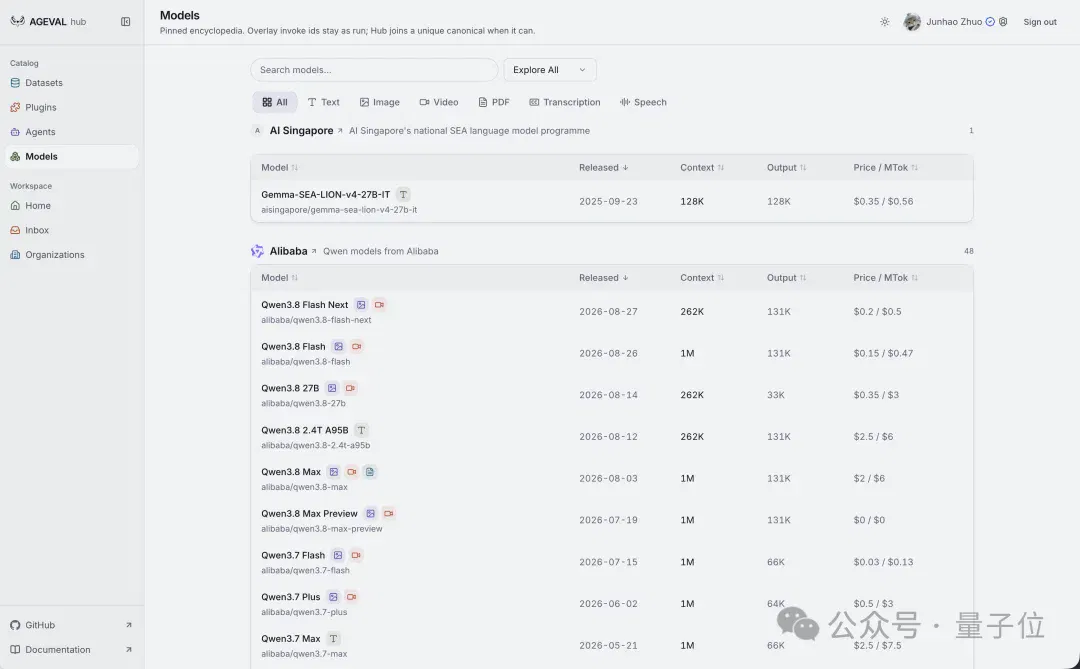The width and height of the screenshot is (1080, 669).
Task: Select the All filter tab
Action: (275, 102)
